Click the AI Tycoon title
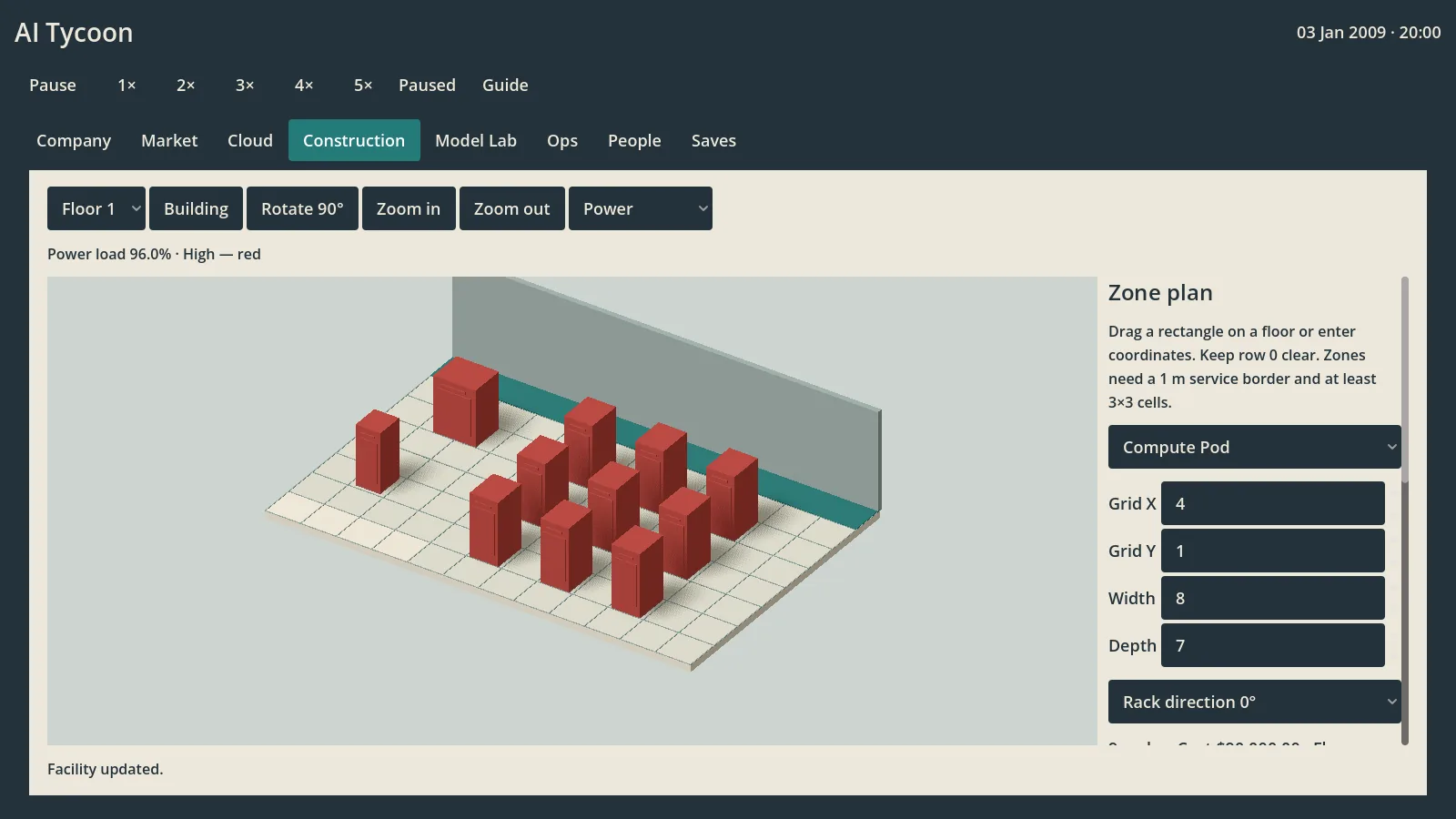The width and height of the screenshot is (1456, 819). point(74,32)
